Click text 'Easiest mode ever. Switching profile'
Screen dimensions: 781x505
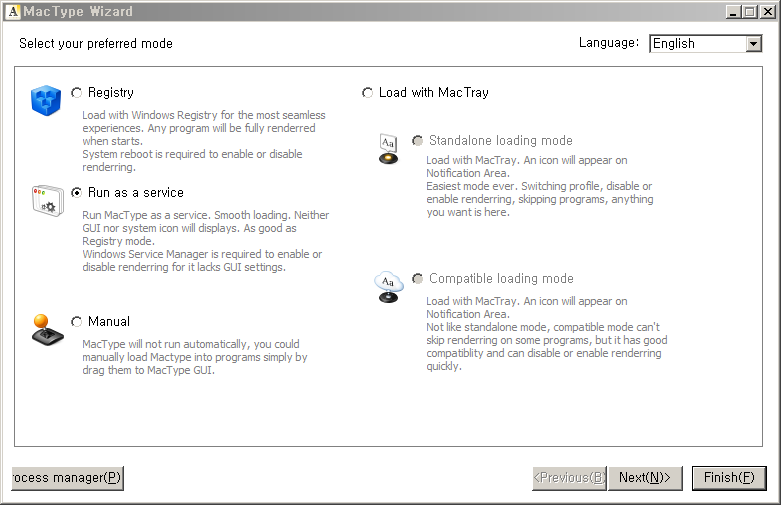click(x=515, y=186)
